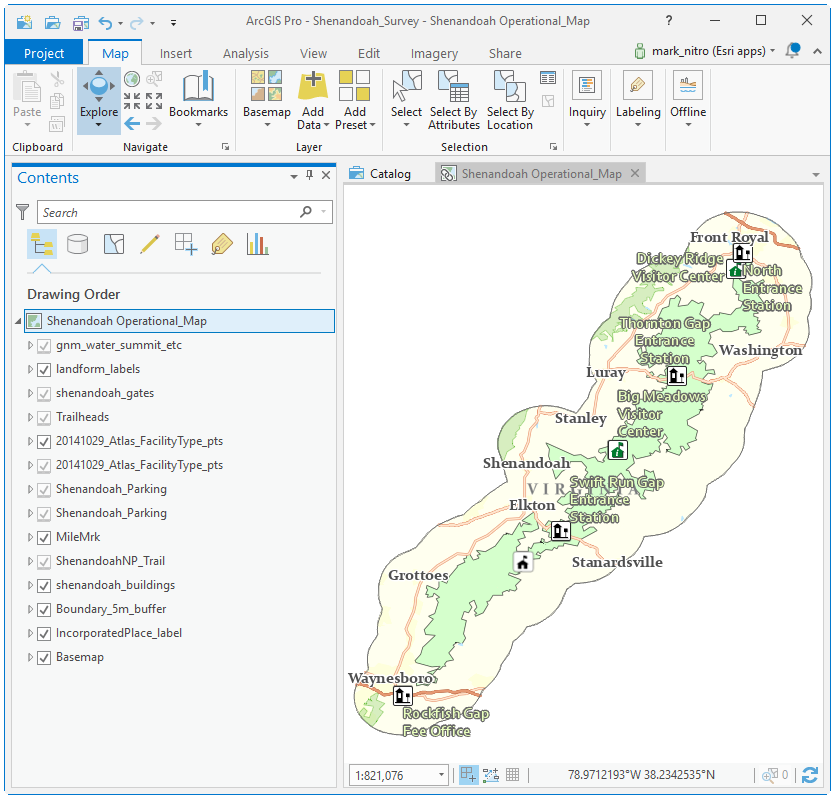Toggle the grid icon in status bar

pyautogui.click(x=512, y=775)
